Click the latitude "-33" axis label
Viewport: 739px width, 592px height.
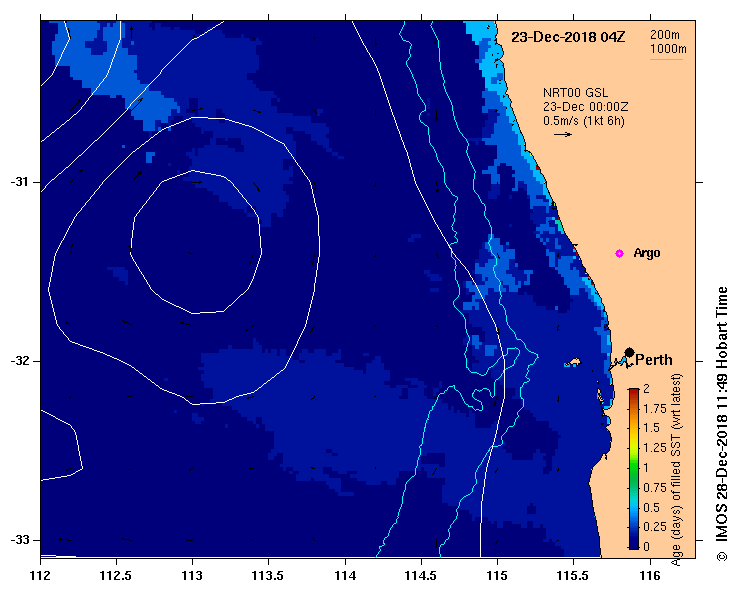19,540
